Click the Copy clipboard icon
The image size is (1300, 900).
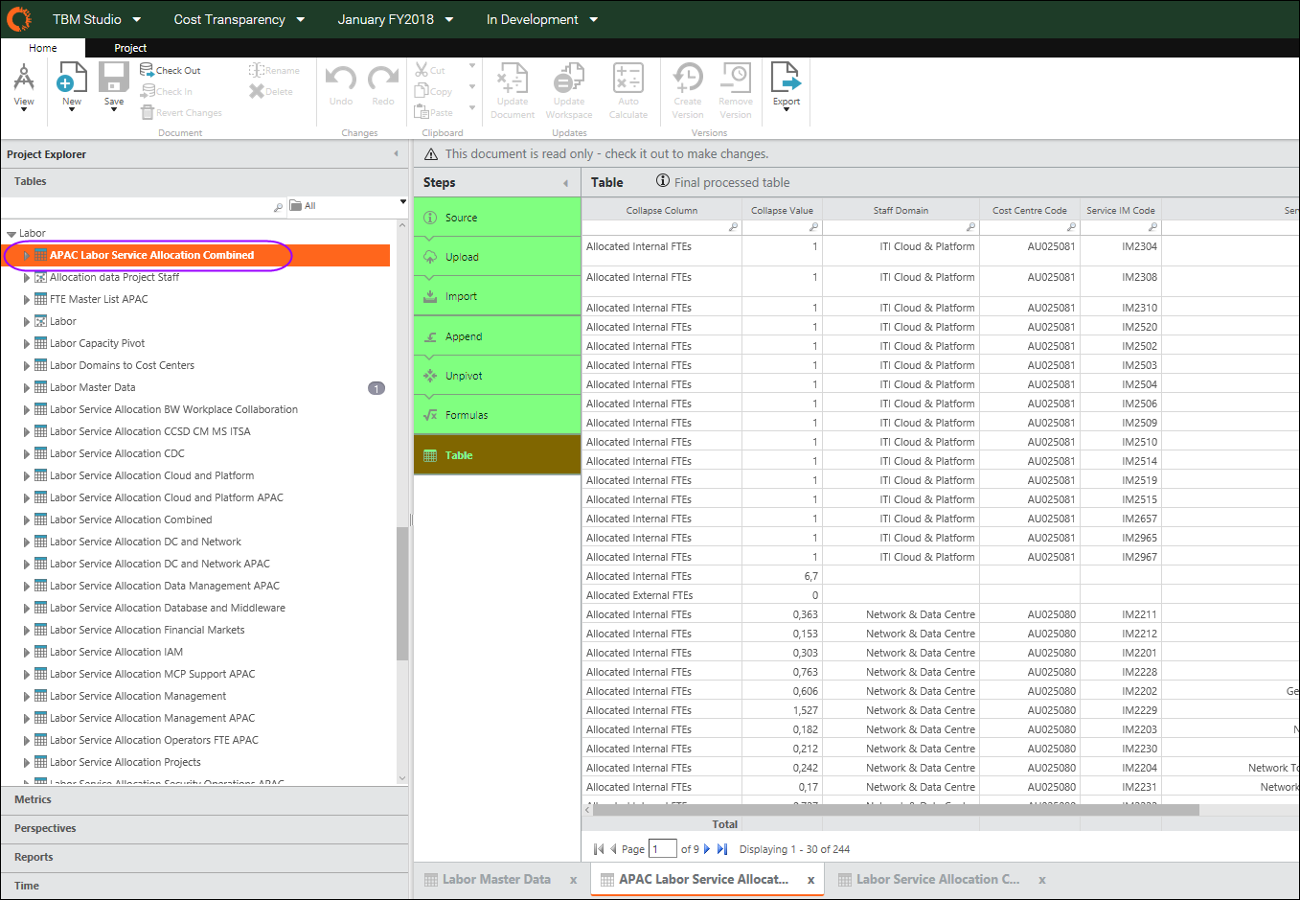click(x=422, y=91)
